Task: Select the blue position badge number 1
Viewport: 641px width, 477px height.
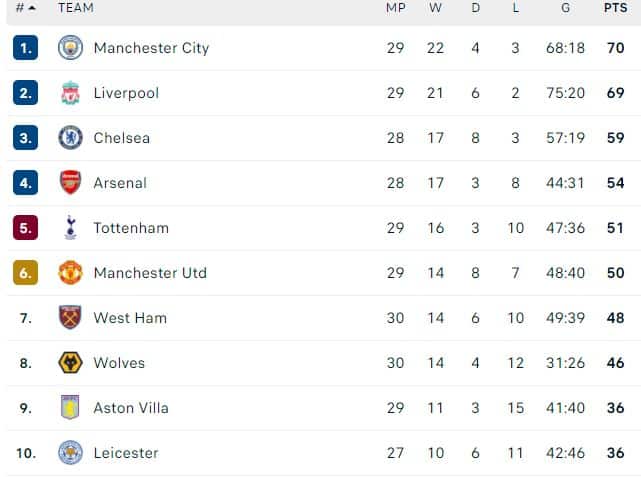Action: click(25, 48)
